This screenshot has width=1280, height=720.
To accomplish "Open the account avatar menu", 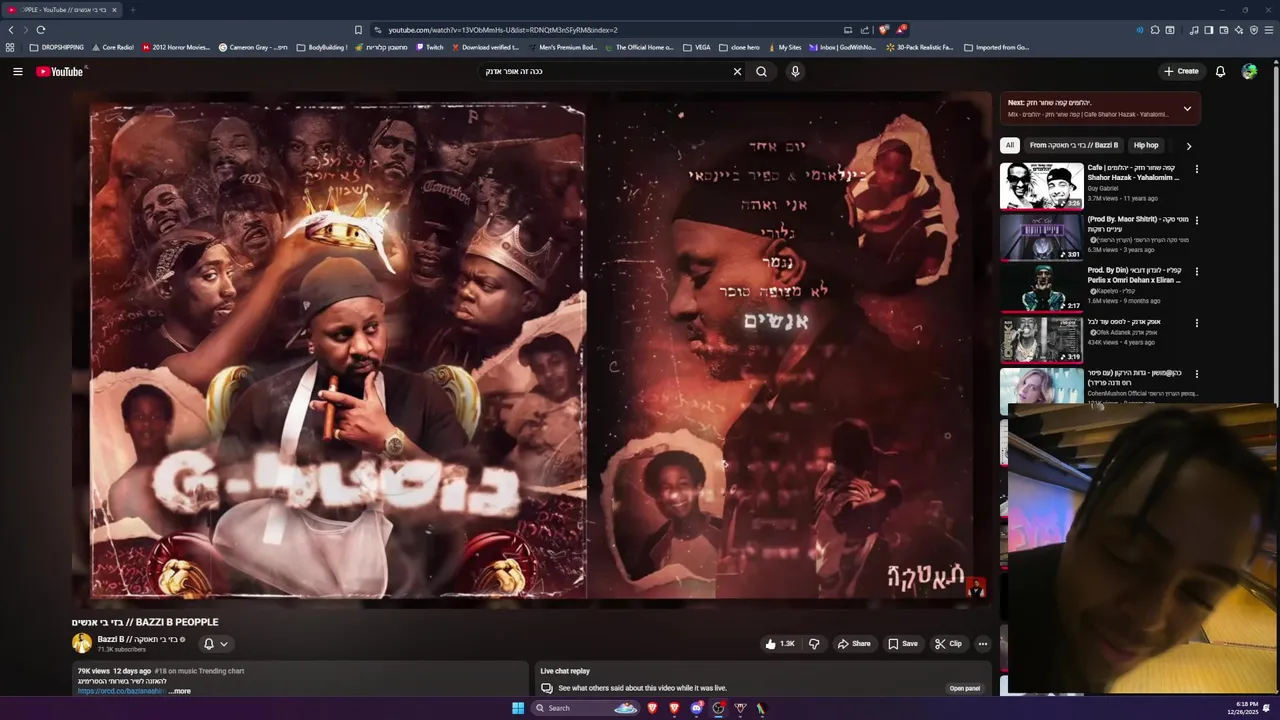I will tap(1249, 71).
